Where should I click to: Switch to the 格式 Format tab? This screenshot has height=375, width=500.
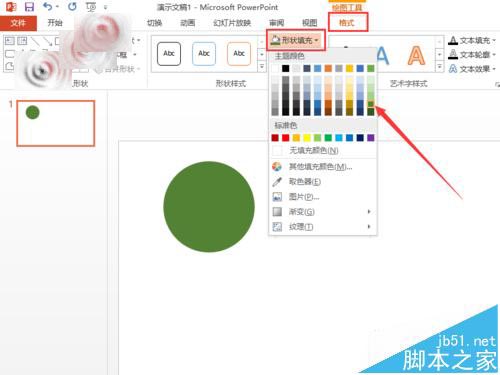[x=347, y=22]
